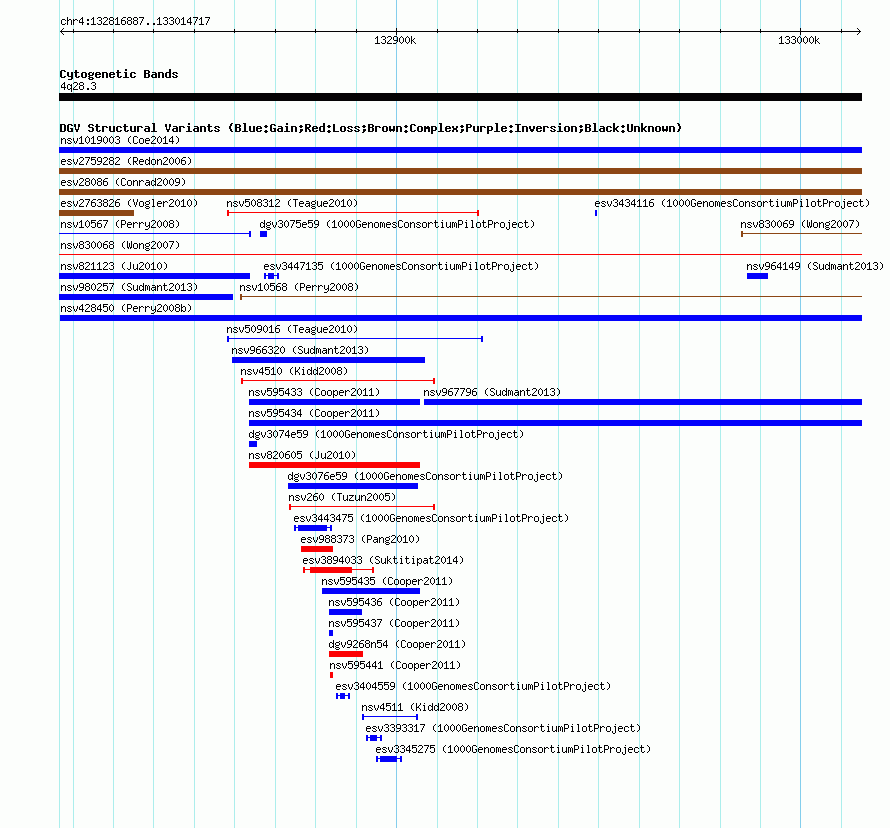This screenshot has width=890, height=828.
Task: Select nsv10568 (Perry2008) label
Action: [299, 287]
